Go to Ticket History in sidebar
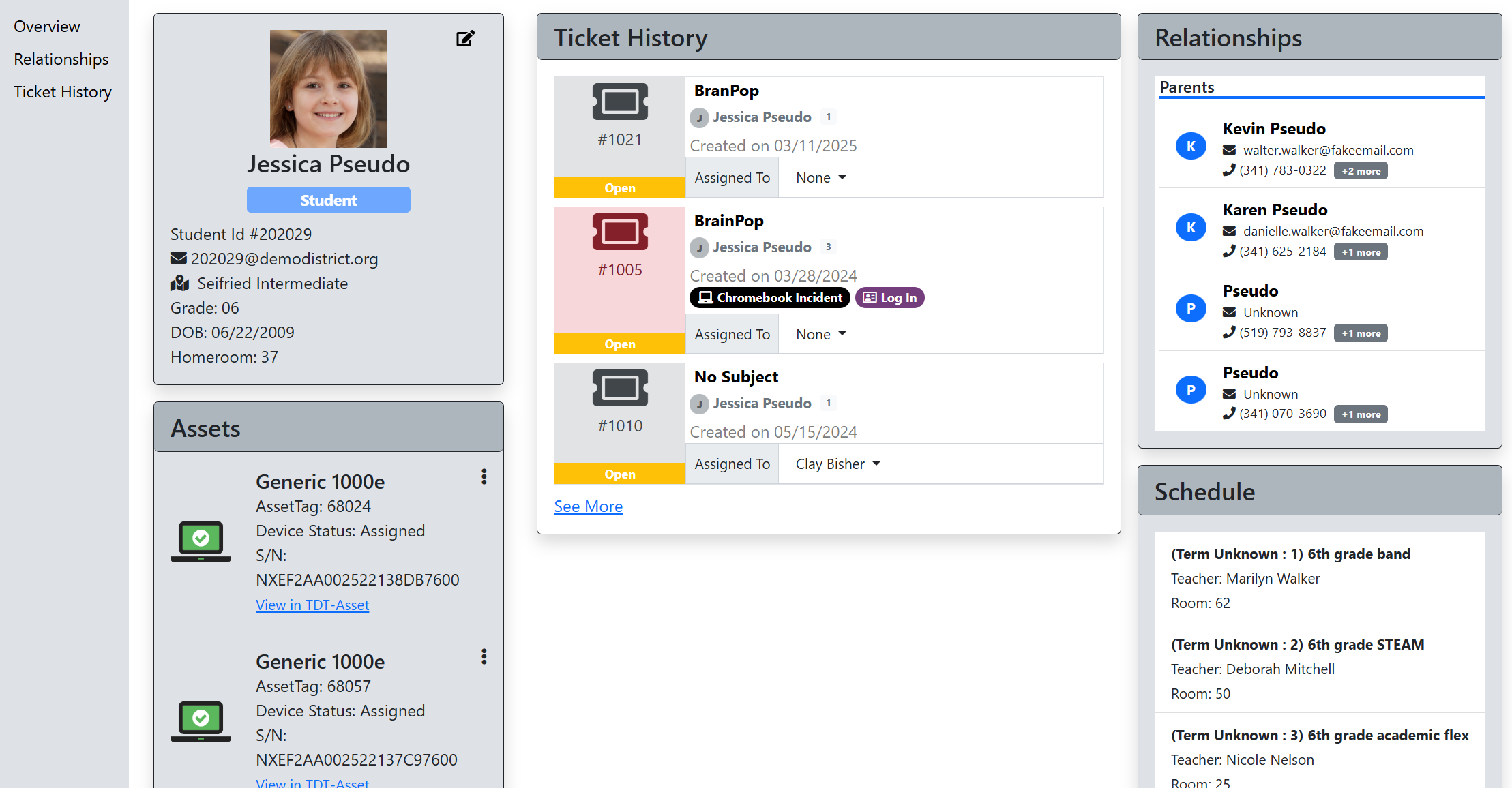This screenshot has height=788, width=1512. 63,92
